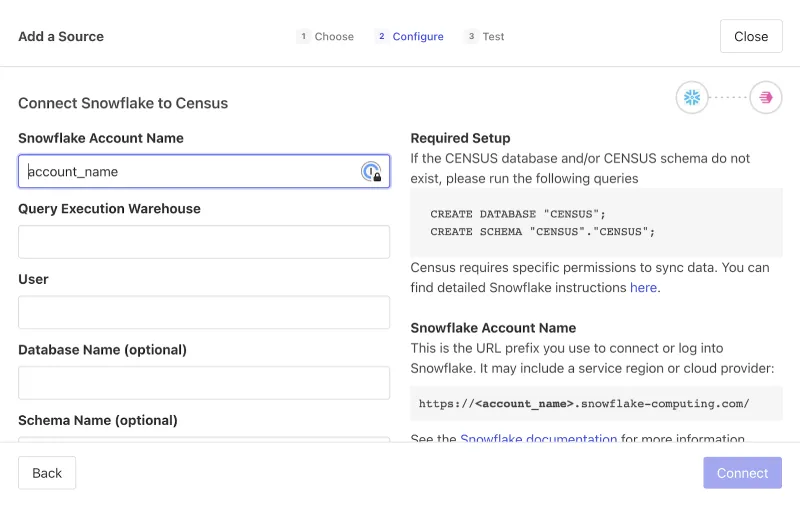Screen dimensions: 800x508
Task: Select the Database Name input box
Action: click(x=204, y=383)
